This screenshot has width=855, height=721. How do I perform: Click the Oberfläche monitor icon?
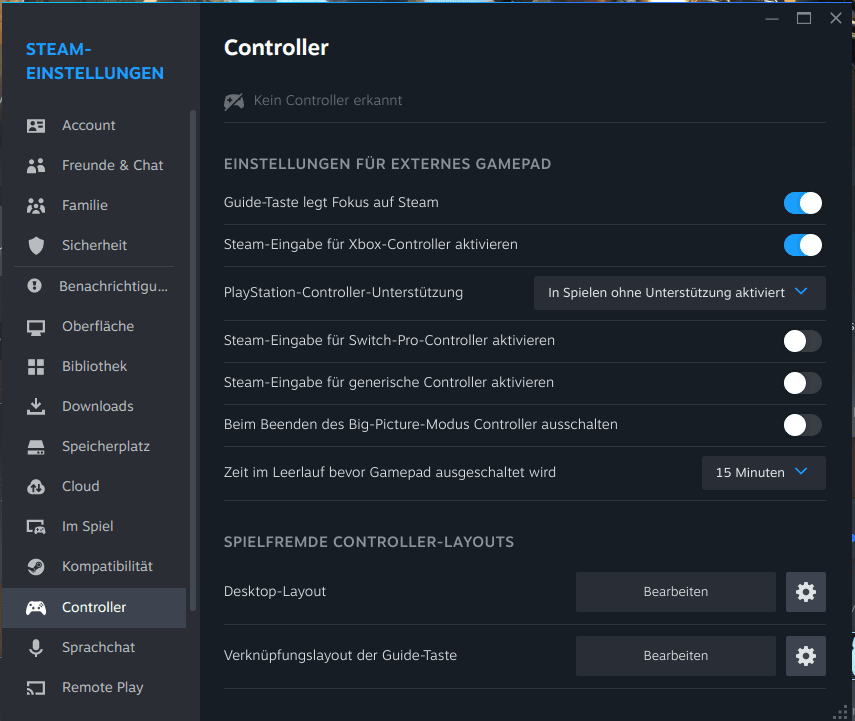(x=36, y=327)
